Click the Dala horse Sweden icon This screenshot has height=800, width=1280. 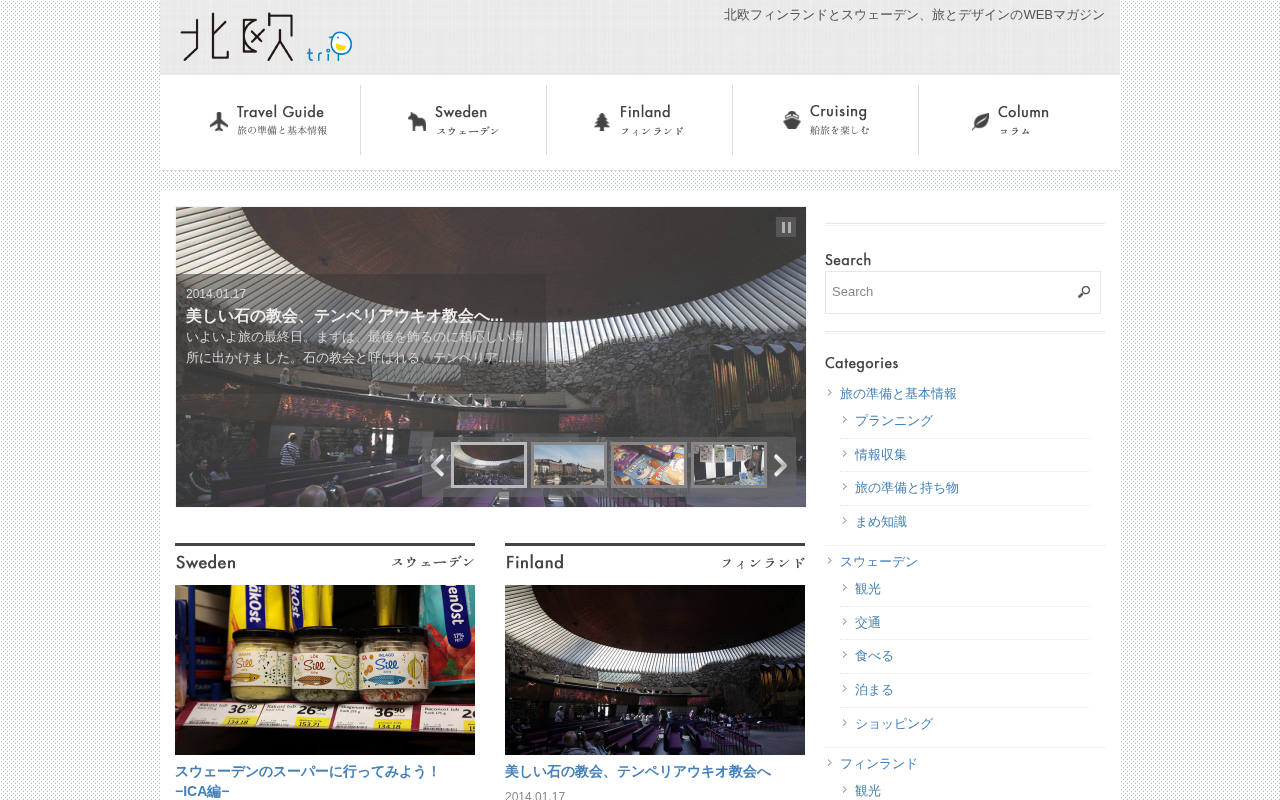point(417,122)
